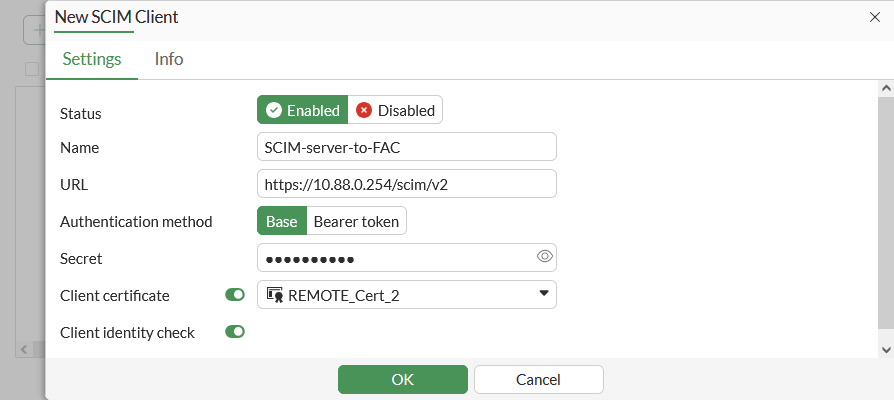Expand the REMOTE_Cert_2 dropdown arrow
This screenshot has height=400, width=894.
(544, 294)
